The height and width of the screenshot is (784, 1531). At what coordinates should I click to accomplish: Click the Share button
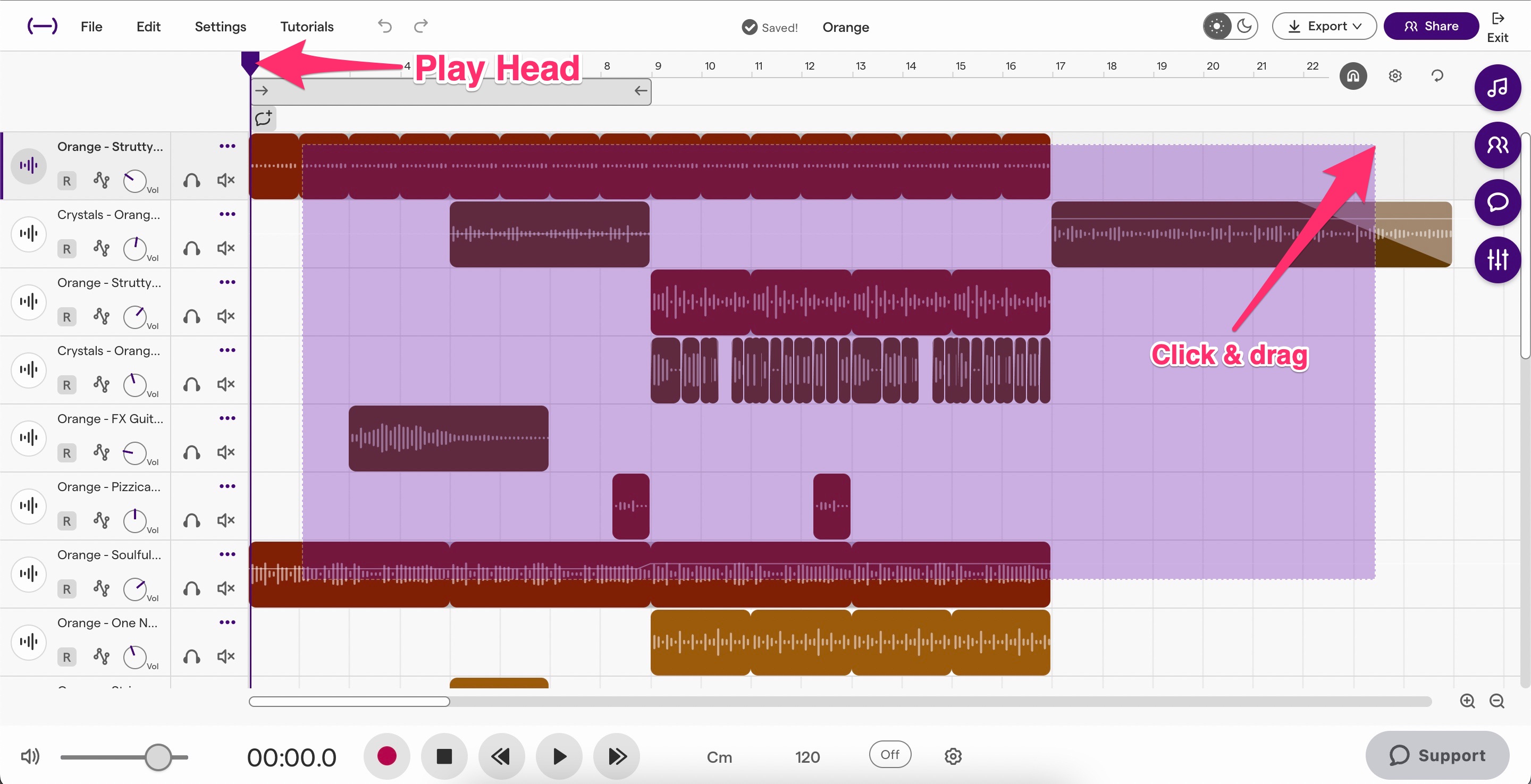pyautogui.click(x=1431, y=26)
